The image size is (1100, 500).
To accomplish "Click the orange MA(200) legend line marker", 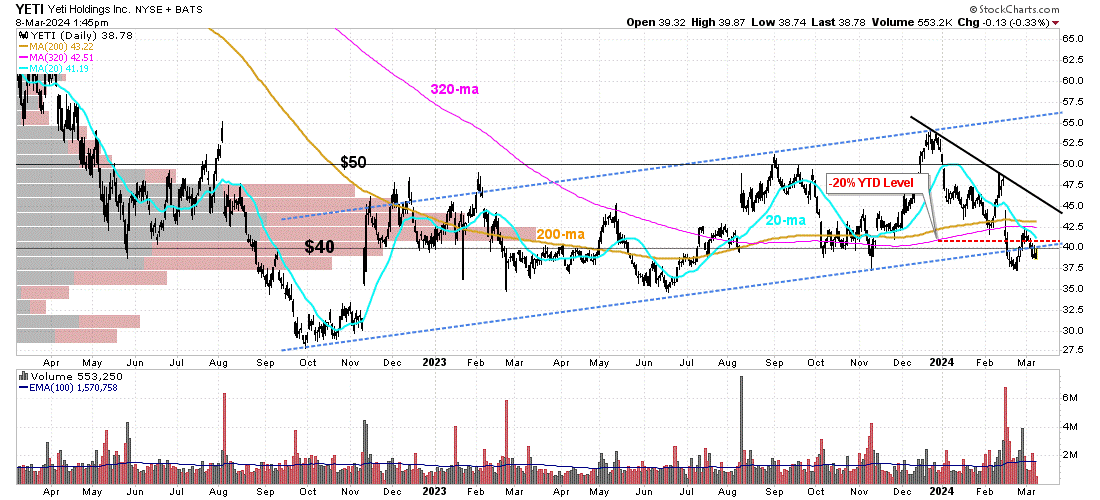I will point(22,46).
